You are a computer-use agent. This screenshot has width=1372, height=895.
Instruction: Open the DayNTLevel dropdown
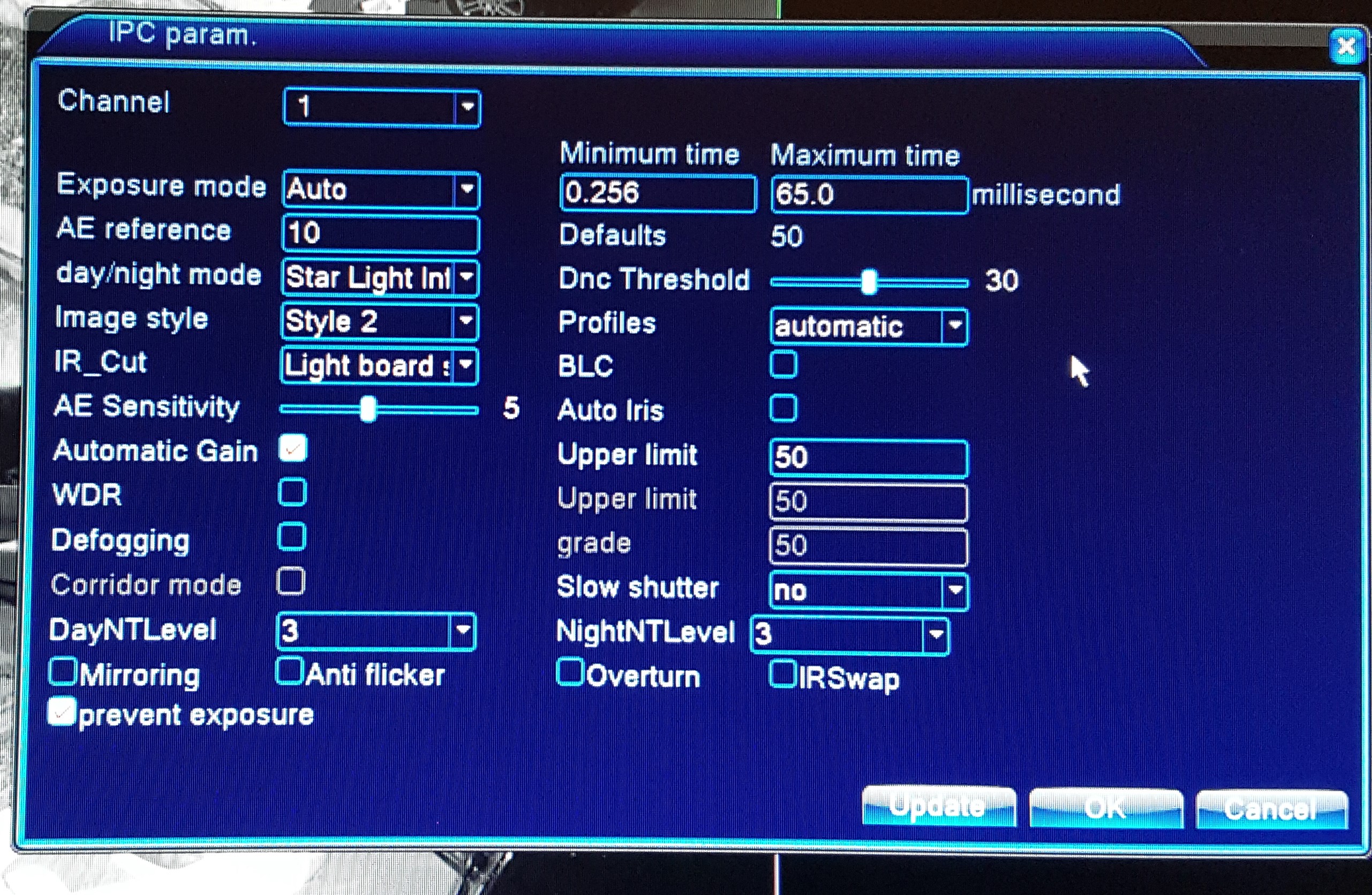pyautogui.click(x=462, y=631)
